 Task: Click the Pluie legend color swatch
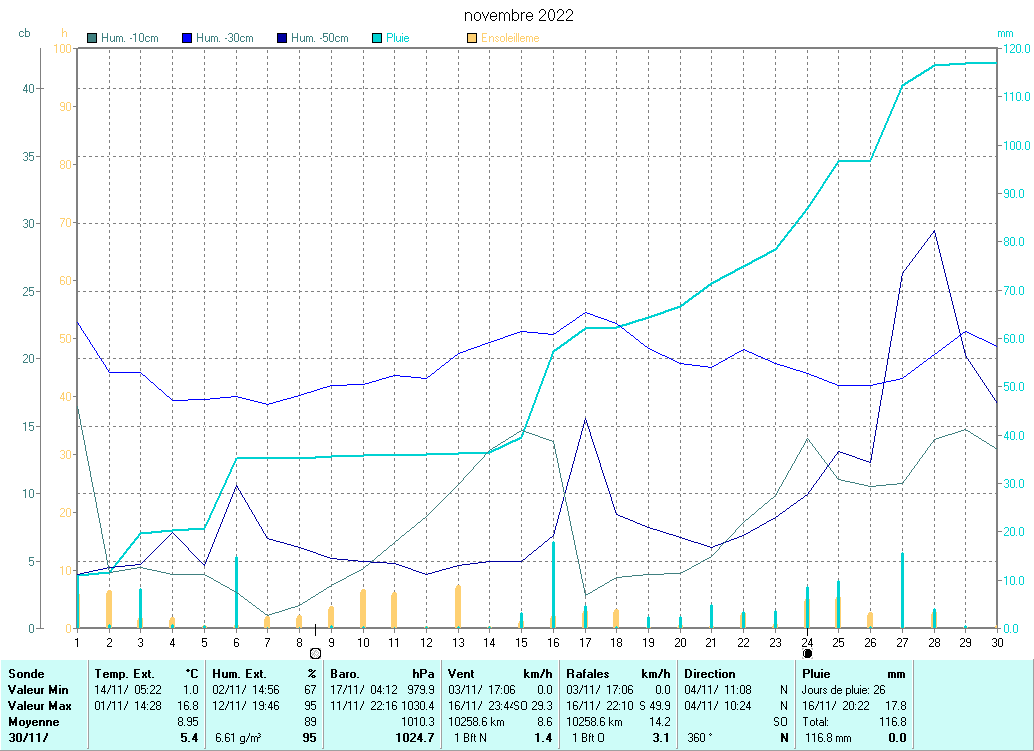point(377,38)
